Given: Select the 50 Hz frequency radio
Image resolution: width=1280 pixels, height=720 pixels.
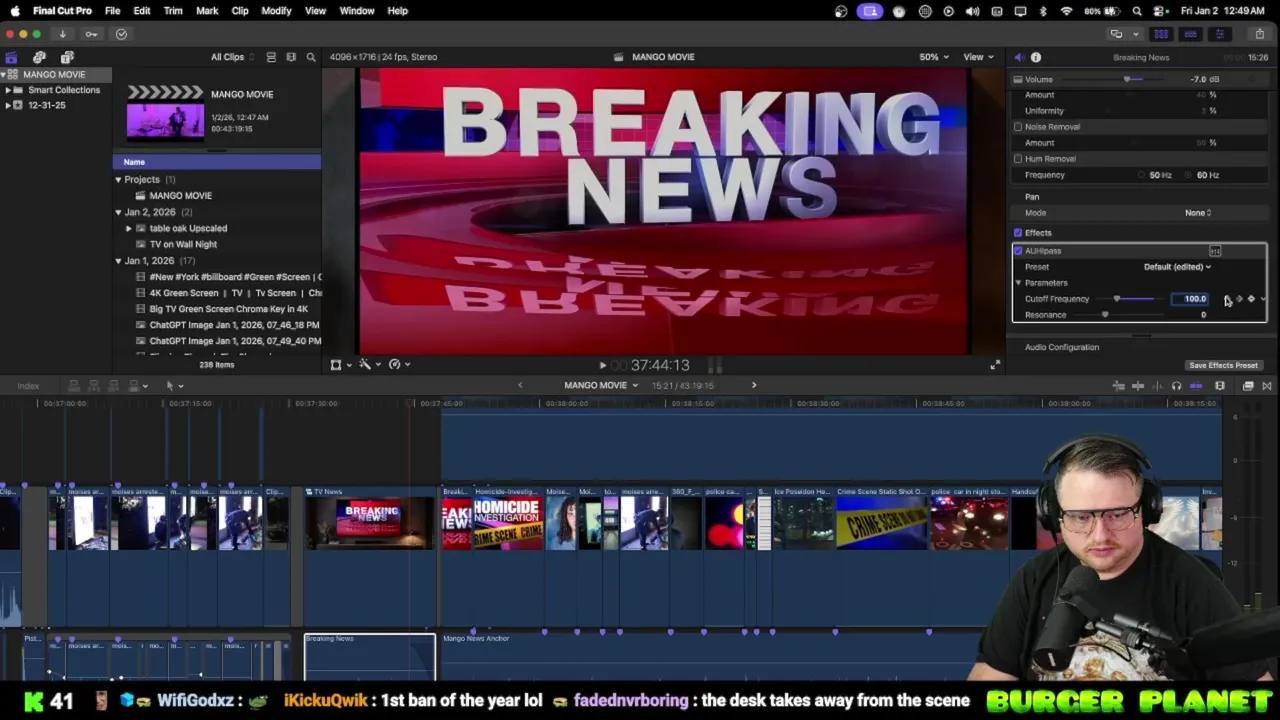Looking at the screenshot, I should pyautogui.click(x=1141, y=175).
